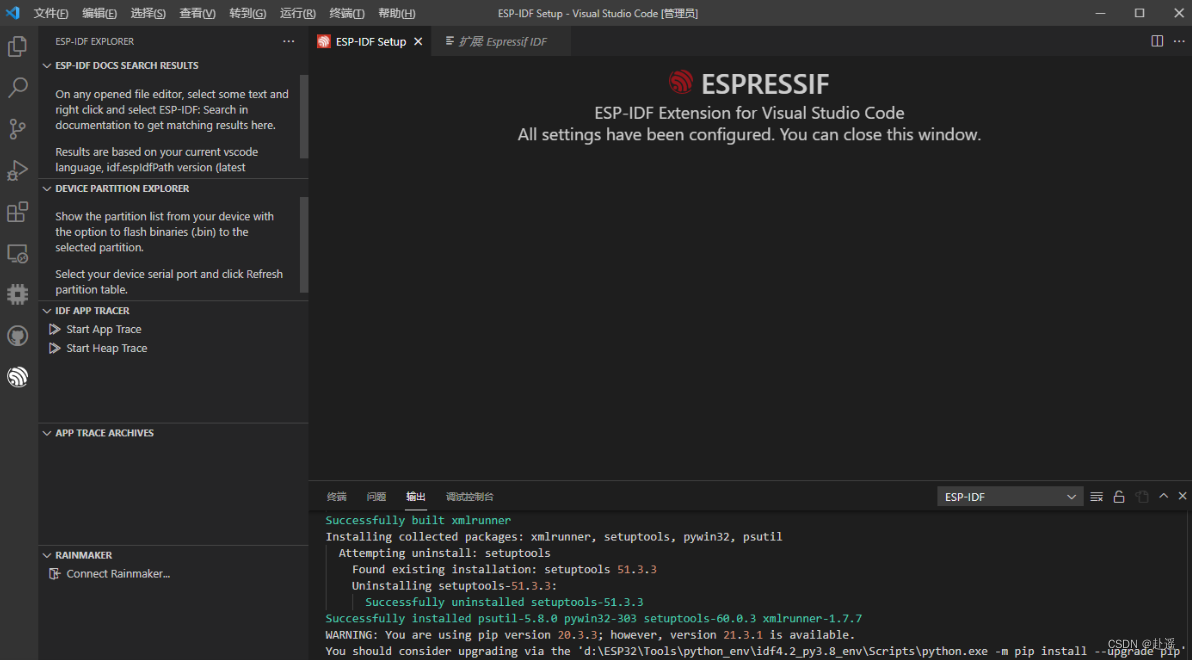Open the 选择(S) menu
The image size is (1192, 660).
[148, 14]
